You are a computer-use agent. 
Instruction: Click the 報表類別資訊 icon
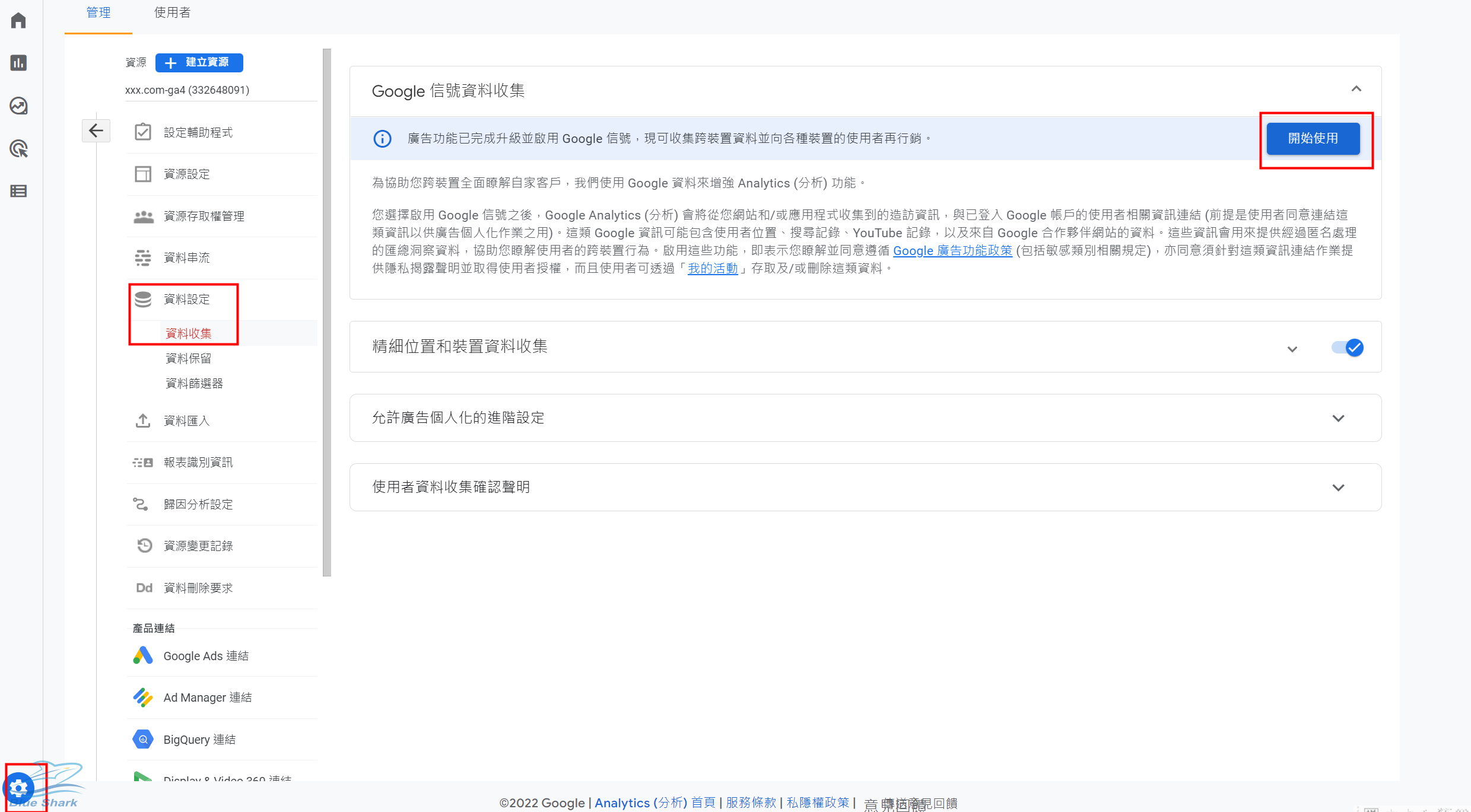pos(143,462)
